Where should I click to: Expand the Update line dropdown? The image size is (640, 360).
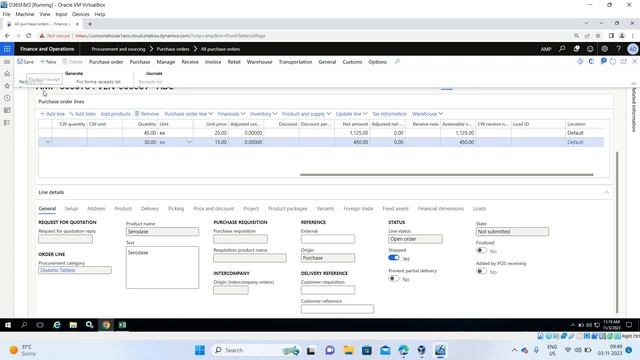click(x=351, y=114)
